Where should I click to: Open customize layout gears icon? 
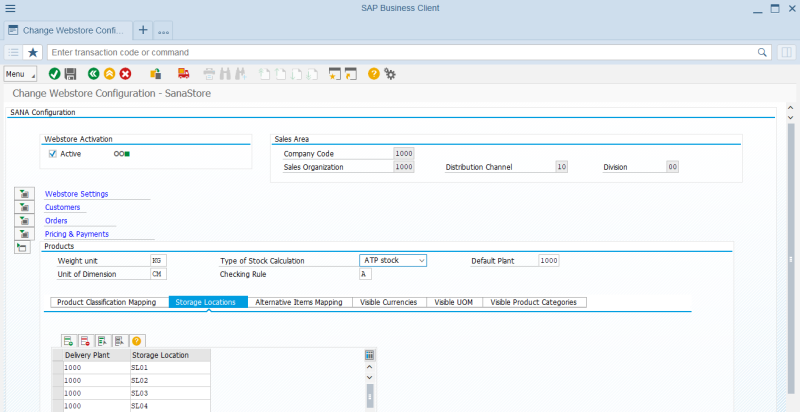(x=390, y=74)
